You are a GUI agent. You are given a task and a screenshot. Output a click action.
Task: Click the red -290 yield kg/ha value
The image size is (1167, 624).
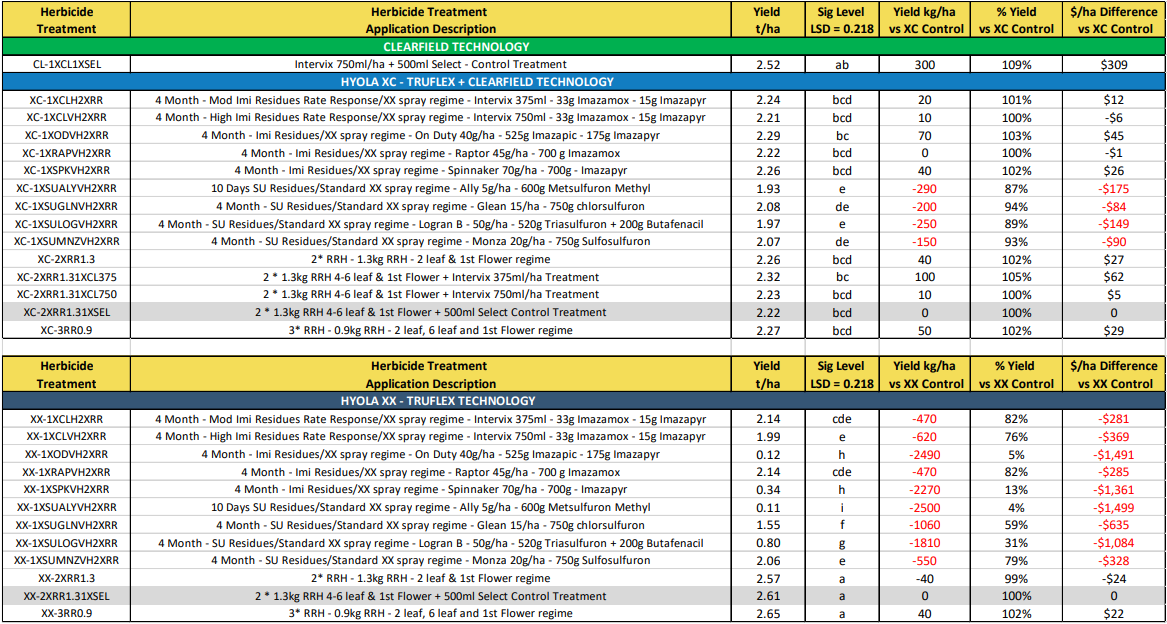tap(926, 188)
